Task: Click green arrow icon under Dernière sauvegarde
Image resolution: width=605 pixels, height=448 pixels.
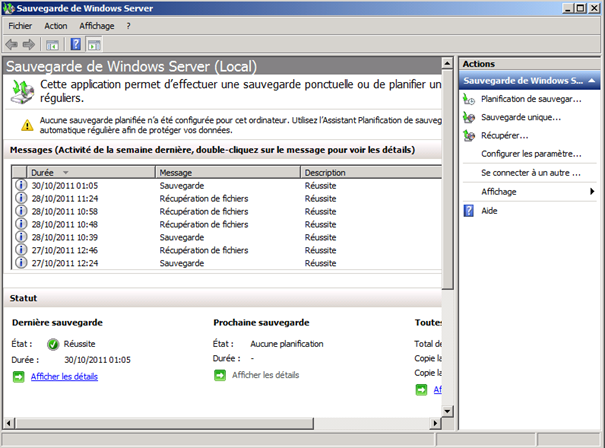Action: coord(18,377)
